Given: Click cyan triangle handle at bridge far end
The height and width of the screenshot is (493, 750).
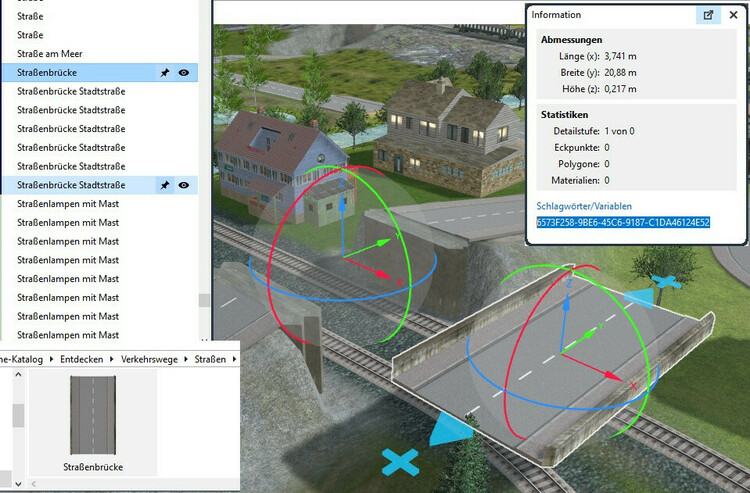Looking at the screenshot, I should (640, 297).
